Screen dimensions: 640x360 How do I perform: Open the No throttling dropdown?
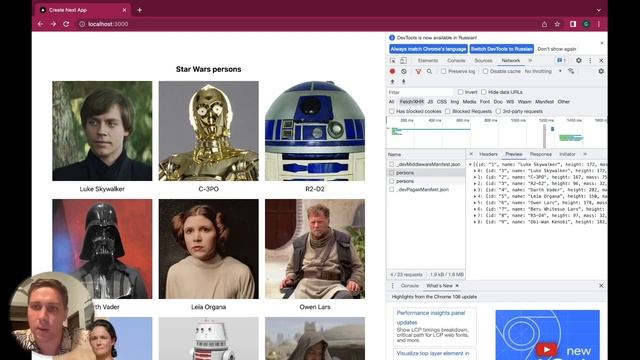(x=543, y=71)
